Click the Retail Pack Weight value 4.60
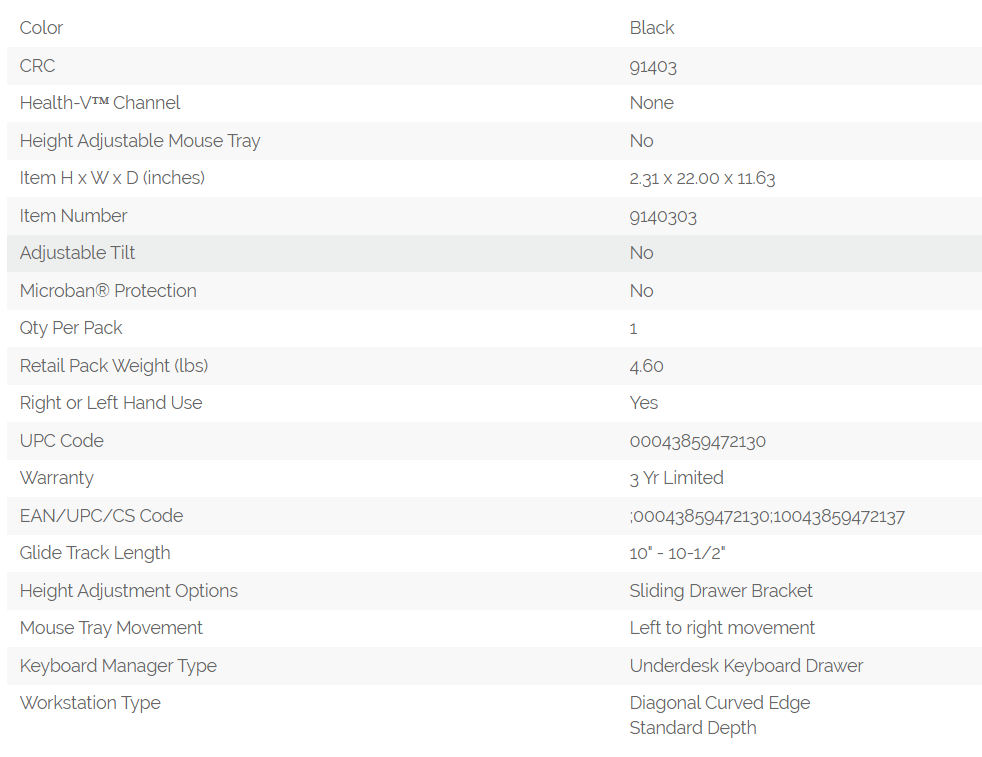This screenshot has height=757, width=982. pos(646,366)
